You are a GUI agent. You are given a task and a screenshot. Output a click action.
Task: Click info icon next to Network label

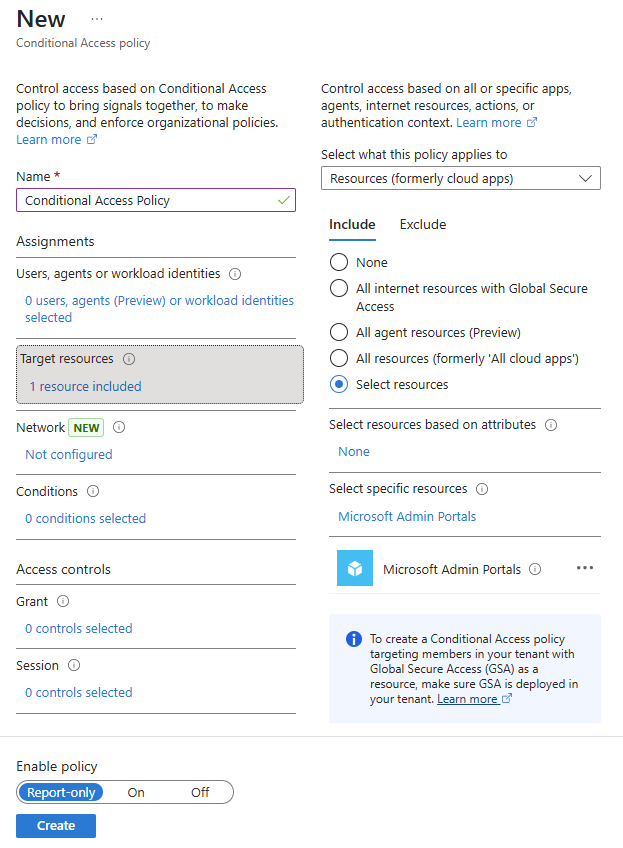pos(119,427)
